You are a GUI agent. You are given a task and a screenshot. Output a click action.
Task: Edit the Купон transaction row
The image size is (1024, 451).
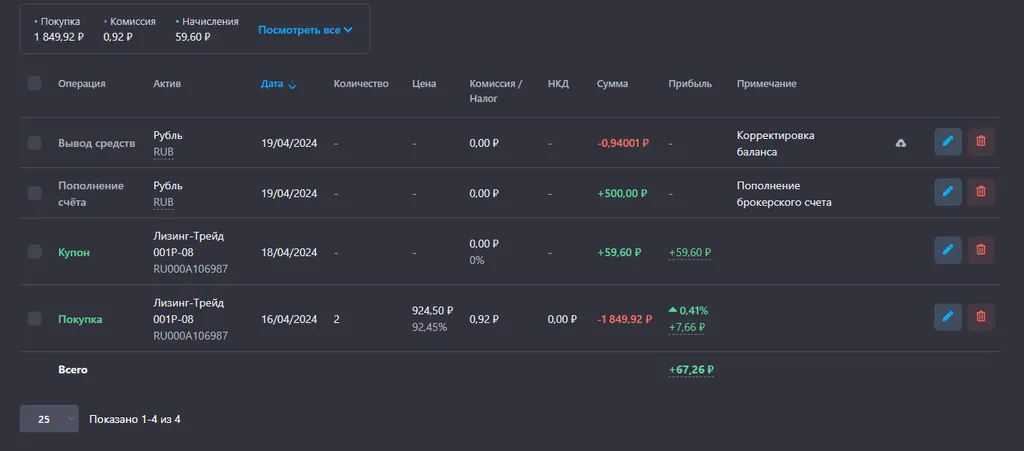coord(947,251)
